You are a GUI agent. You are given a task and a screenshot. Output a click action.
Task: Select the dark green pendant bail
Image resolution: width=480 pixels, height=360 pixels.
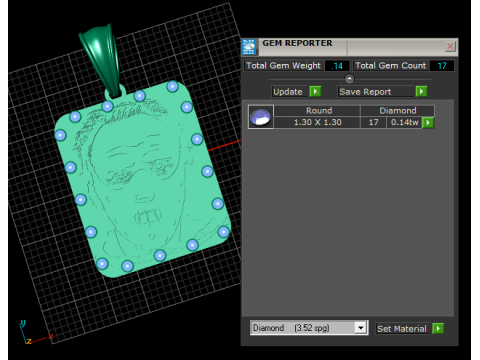coord(102,60)
